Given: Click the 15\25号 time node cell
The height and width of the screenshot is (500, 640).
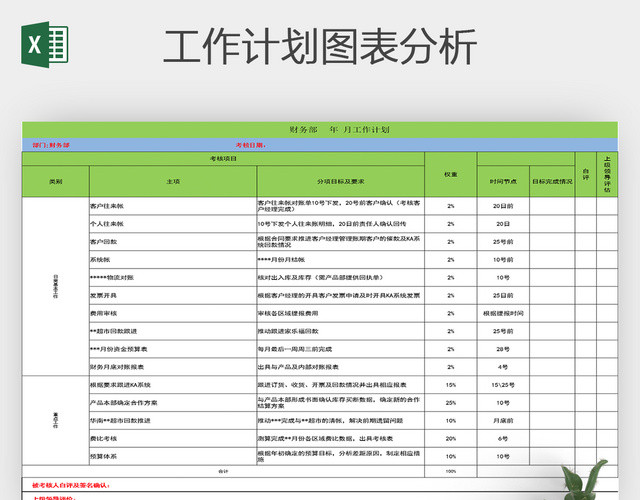Looking at the screenshot, I should 503,385.
